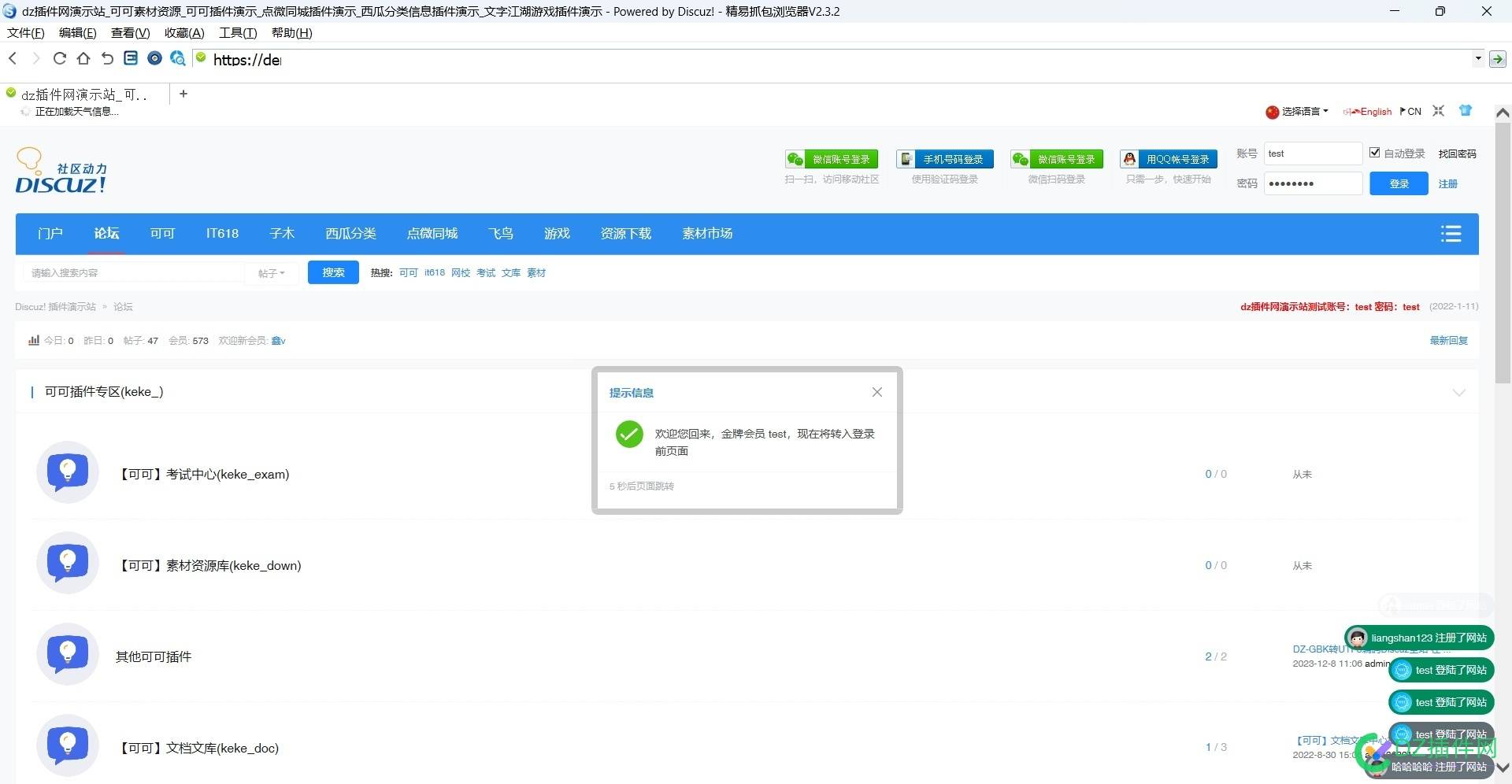The height and width of the screenshot is (784, 1512).
Task: Open the 帖子 search type dropdown
Action: (272, 273)
